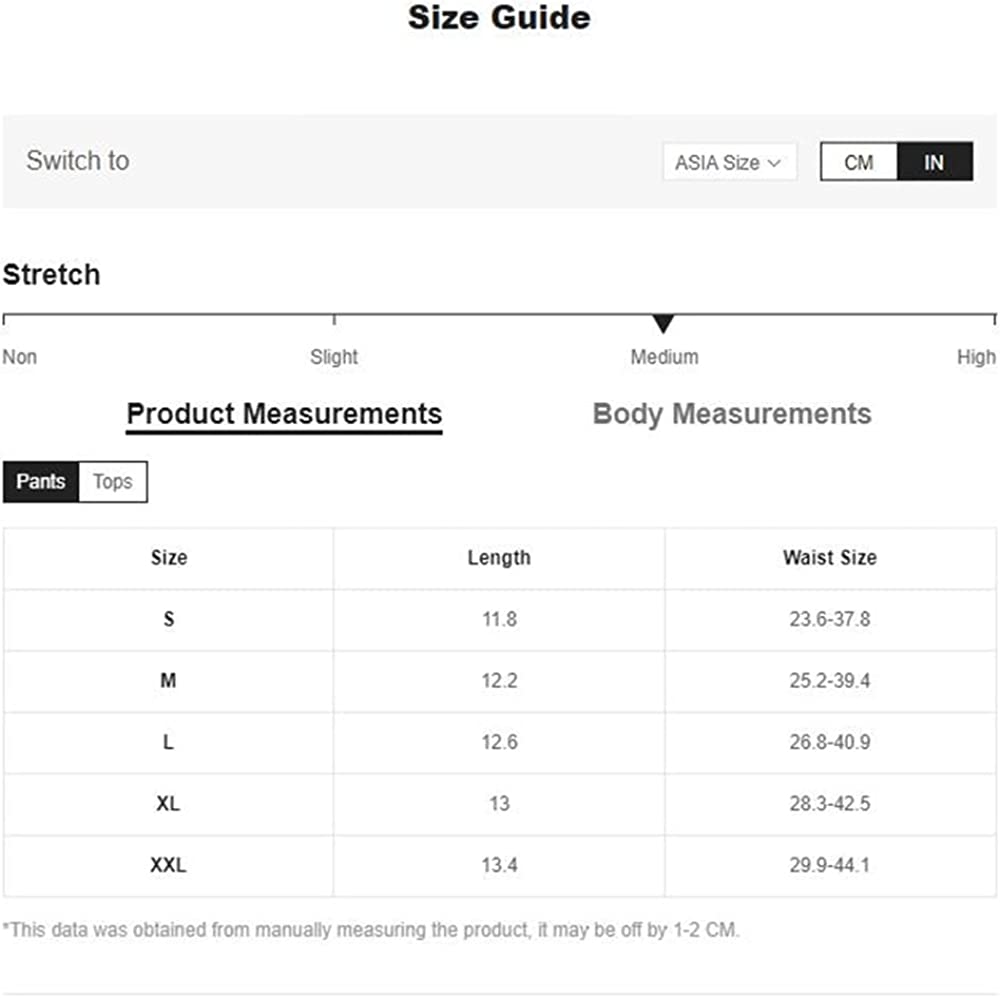Switch units to IN
Screen dimensions: 1000x998
click(x=934, y=162)
